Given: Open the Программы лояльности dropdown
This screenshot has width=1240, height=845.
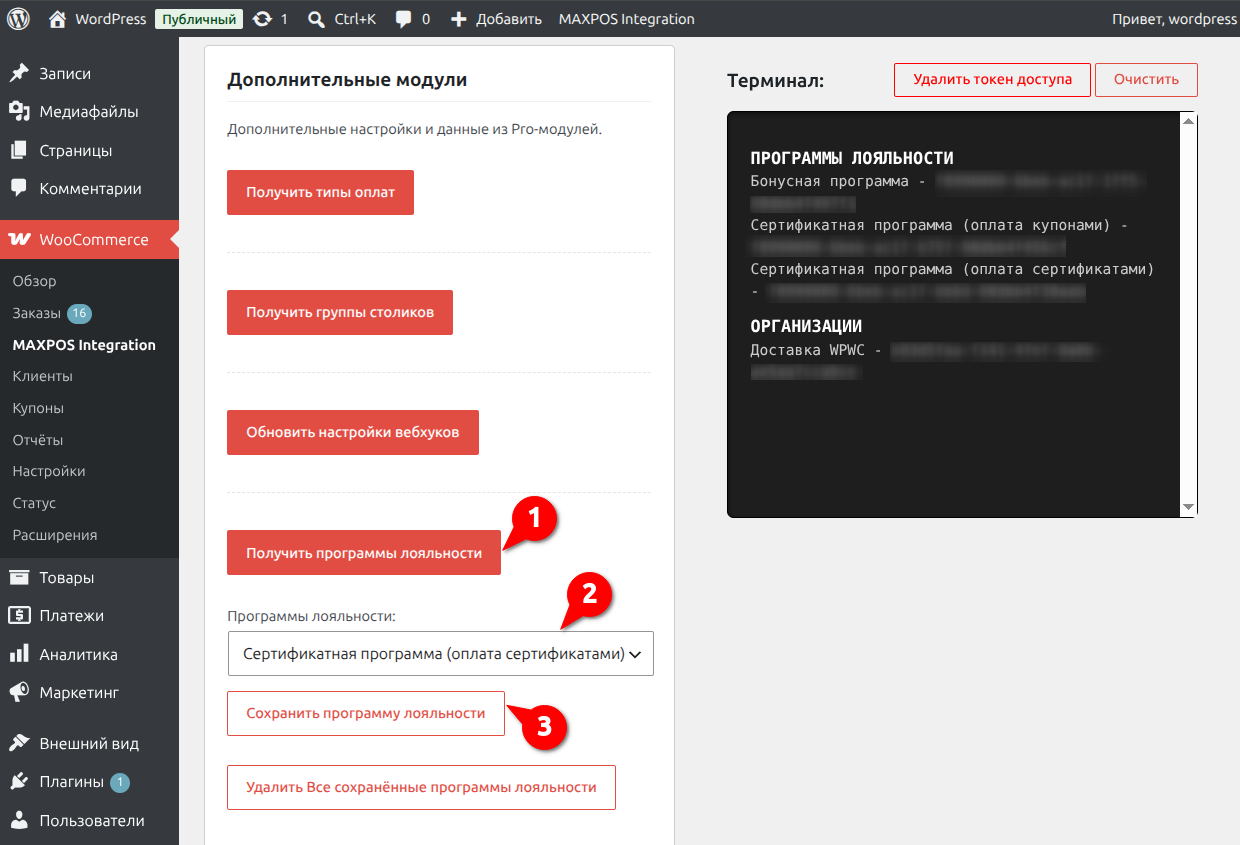Looking at the screenshot, I should pos(440,654).
